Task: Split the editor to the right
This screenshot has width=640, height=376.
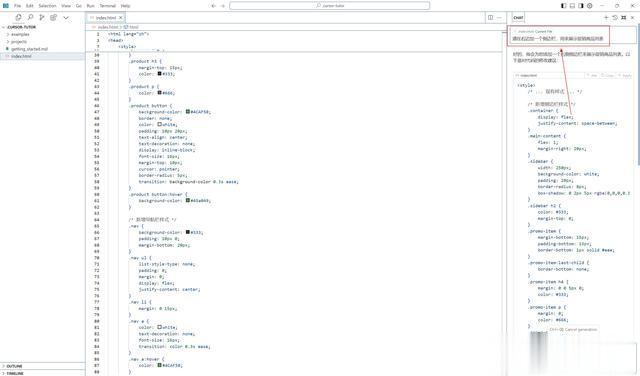Action: (490, 18)
